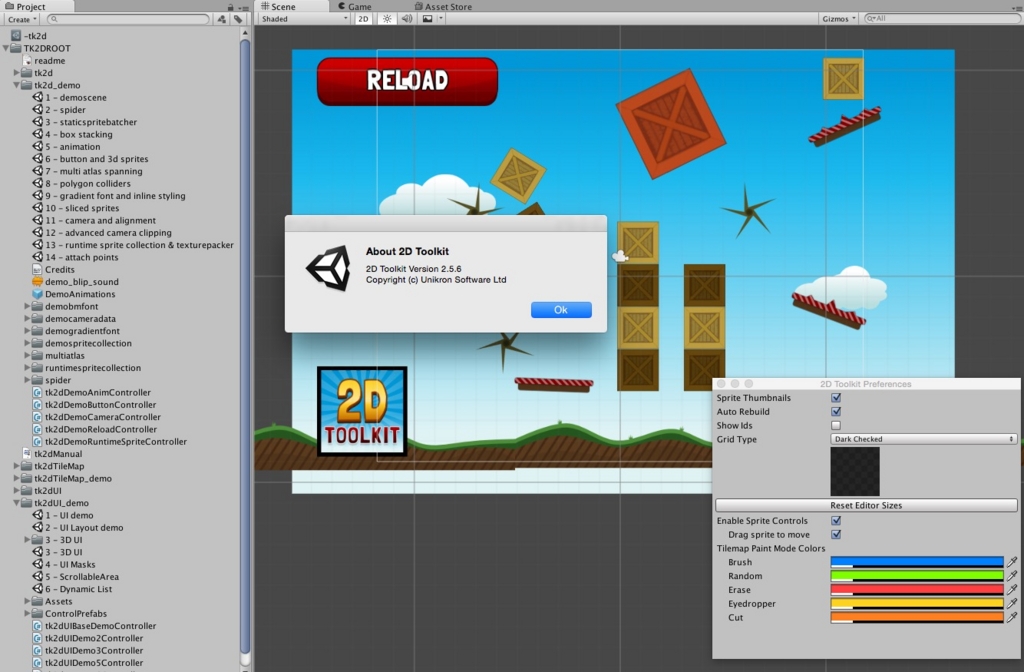Image resolution: width=1024 pixels, height=672 pixels.
Task: Select the tk2dManual file
Action: [52, 453]
